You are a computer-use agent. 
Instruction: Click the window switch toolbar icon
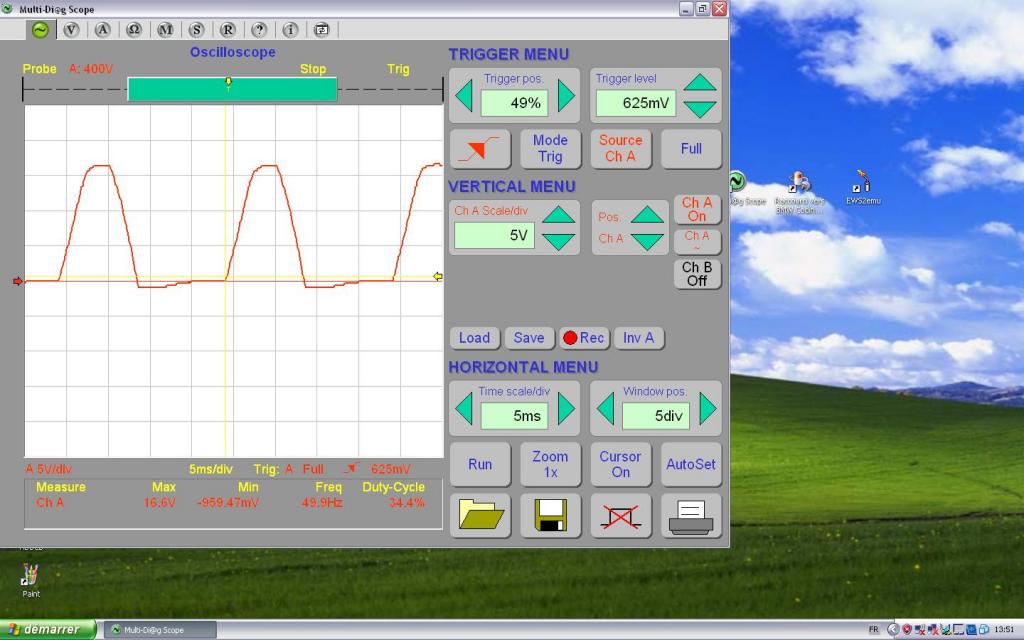click(x=322, y=29)
